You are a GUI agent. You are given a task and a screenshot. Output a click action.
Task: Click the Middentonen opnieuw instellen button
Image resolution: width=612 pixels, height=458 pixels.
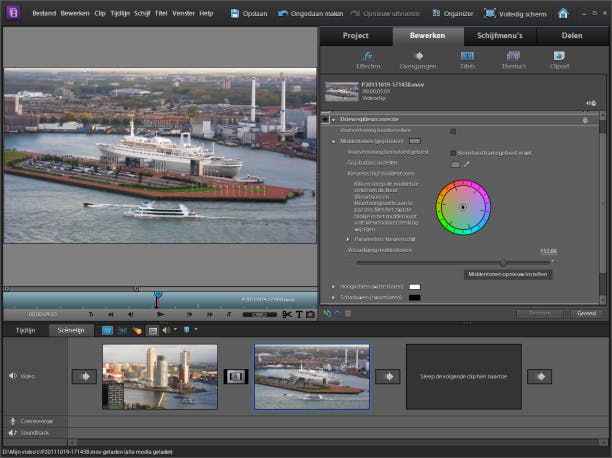[510, 273]
